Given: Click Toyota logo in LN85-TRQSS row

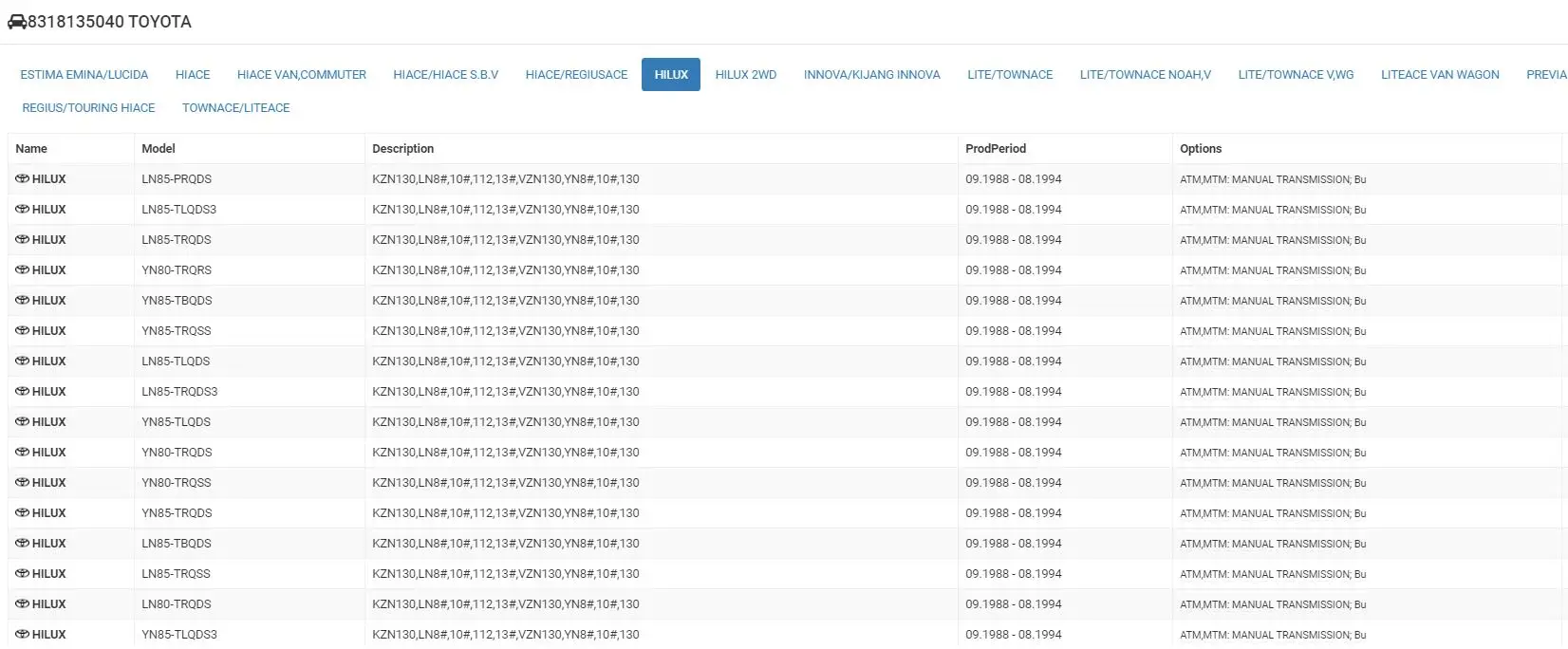Looking at the screenshot, I should 22,573.
